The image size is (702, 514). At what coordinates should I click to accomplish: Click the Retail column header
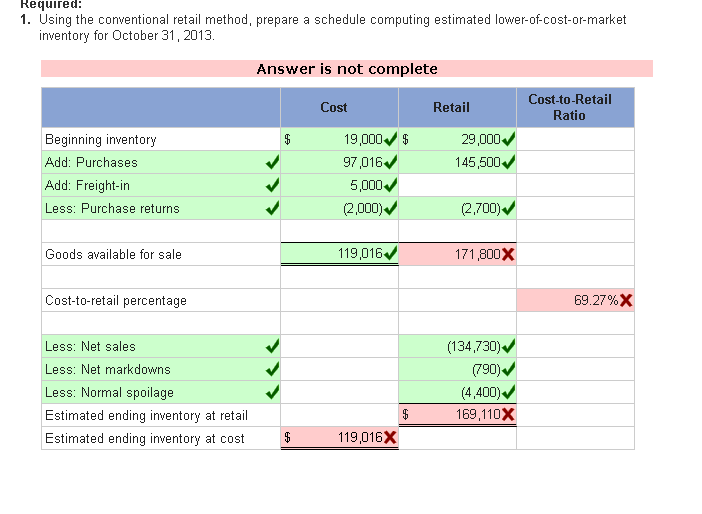pyautogui.click(x=457, y=107)
